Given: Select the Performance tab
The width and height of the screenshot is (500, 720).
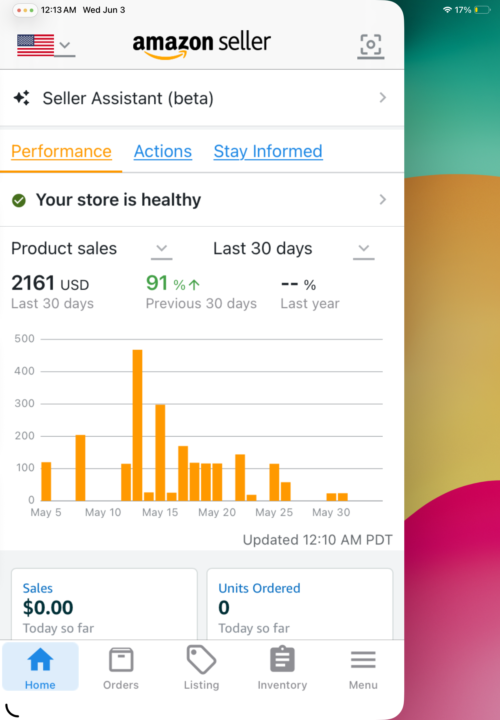Looking at the screenshot, I should click(61, 151).
